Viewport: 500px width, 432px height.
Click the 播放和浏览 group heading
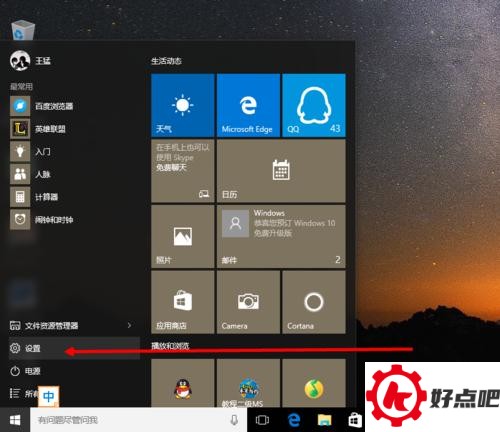170,346
